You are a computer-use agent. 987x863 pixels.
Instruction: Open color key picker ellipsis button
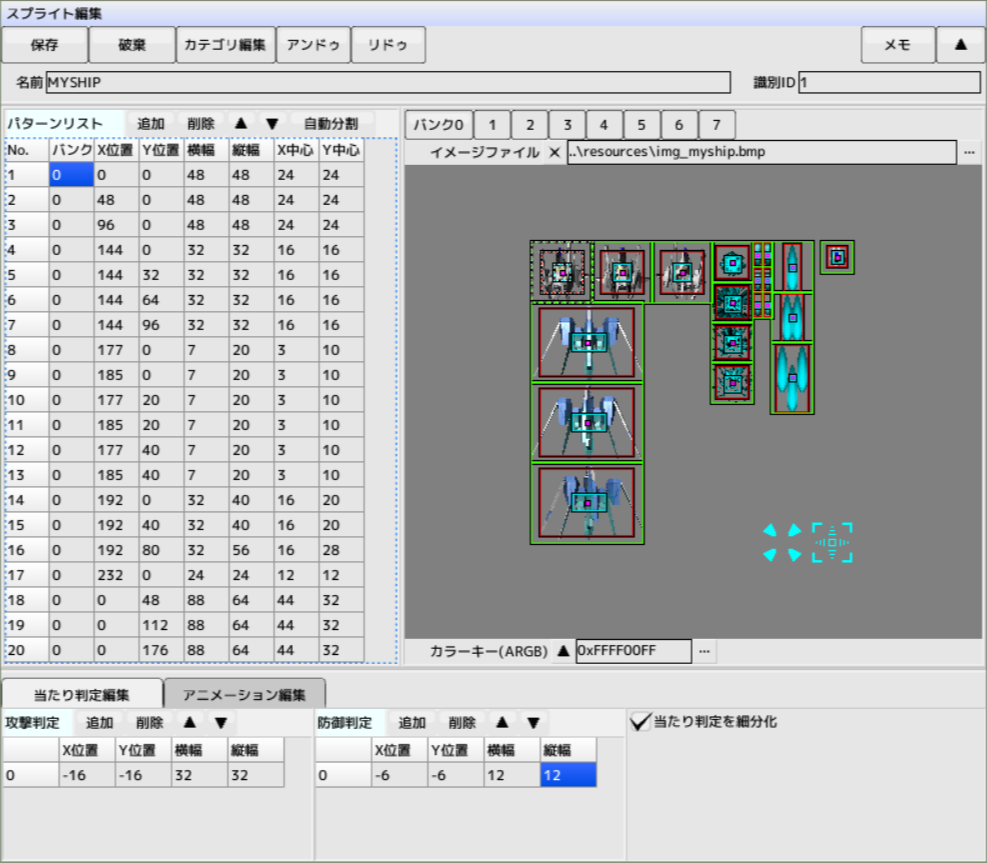705,651
